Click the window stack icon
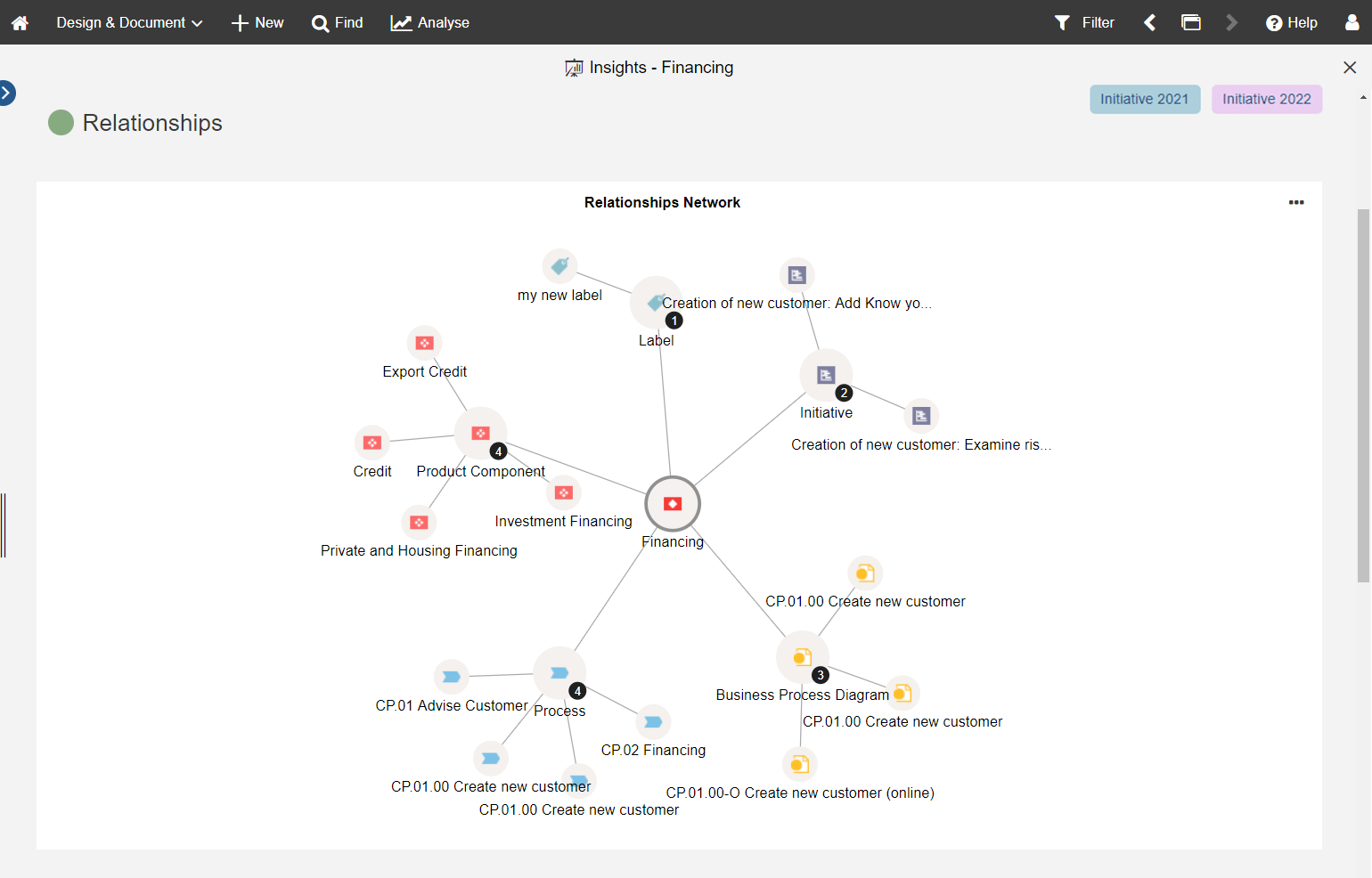The image size is (1372, 878). (1191, 22)
